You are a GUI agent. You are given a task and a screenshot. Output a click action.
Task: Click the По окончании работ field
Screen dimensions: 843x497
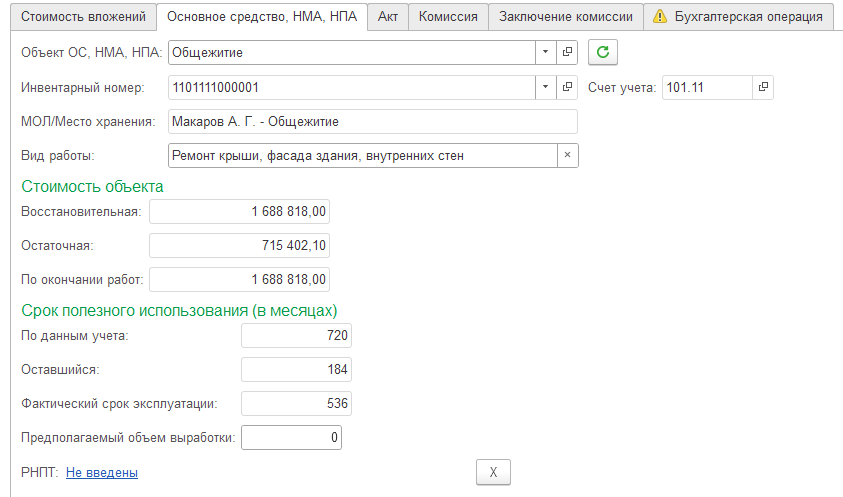click(239, 279)
